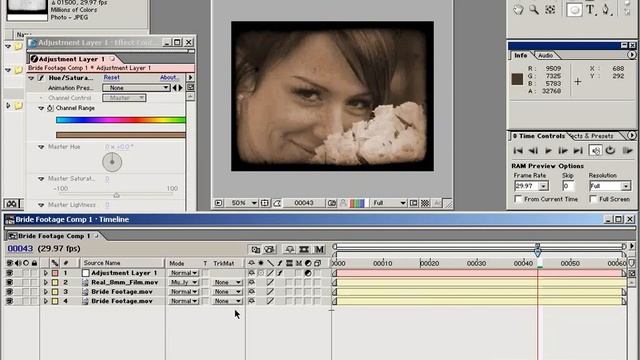Go to first frame in Time Controls
Screen dimensions: 640x360
pos(518,151)
